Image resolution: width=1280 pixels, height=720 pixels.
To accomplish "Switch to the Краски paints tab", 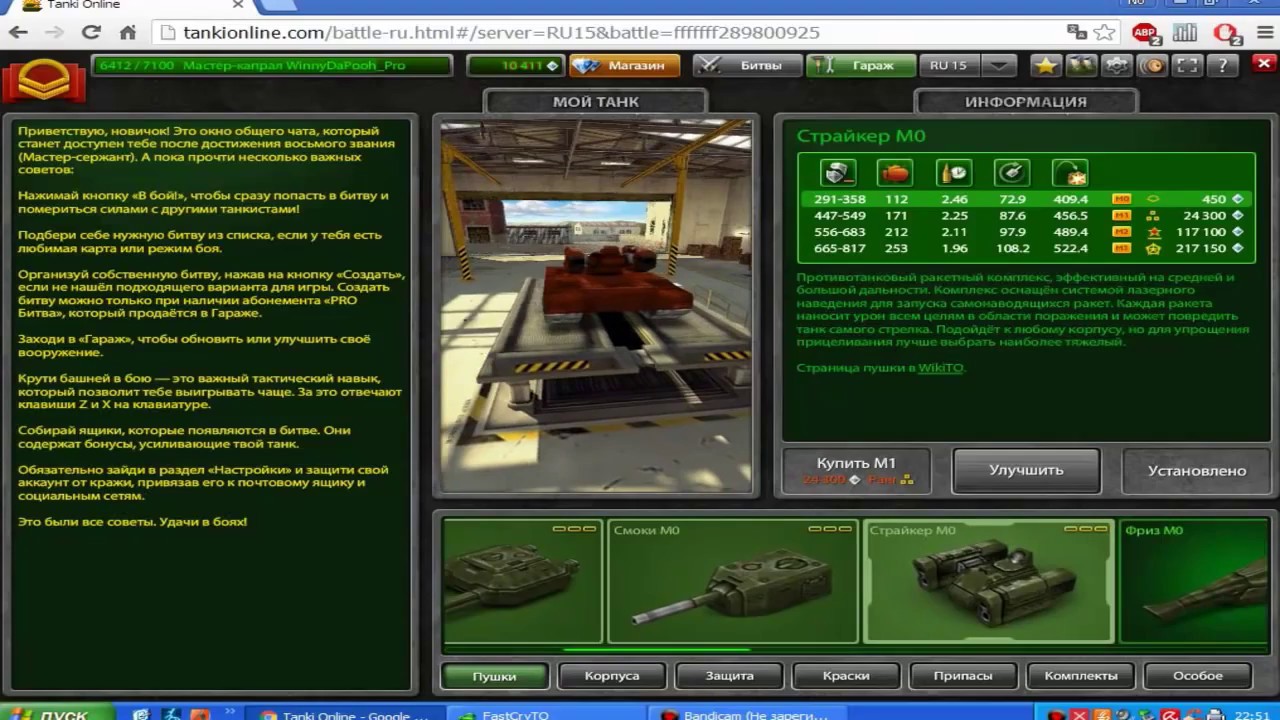I will [846, 676].
